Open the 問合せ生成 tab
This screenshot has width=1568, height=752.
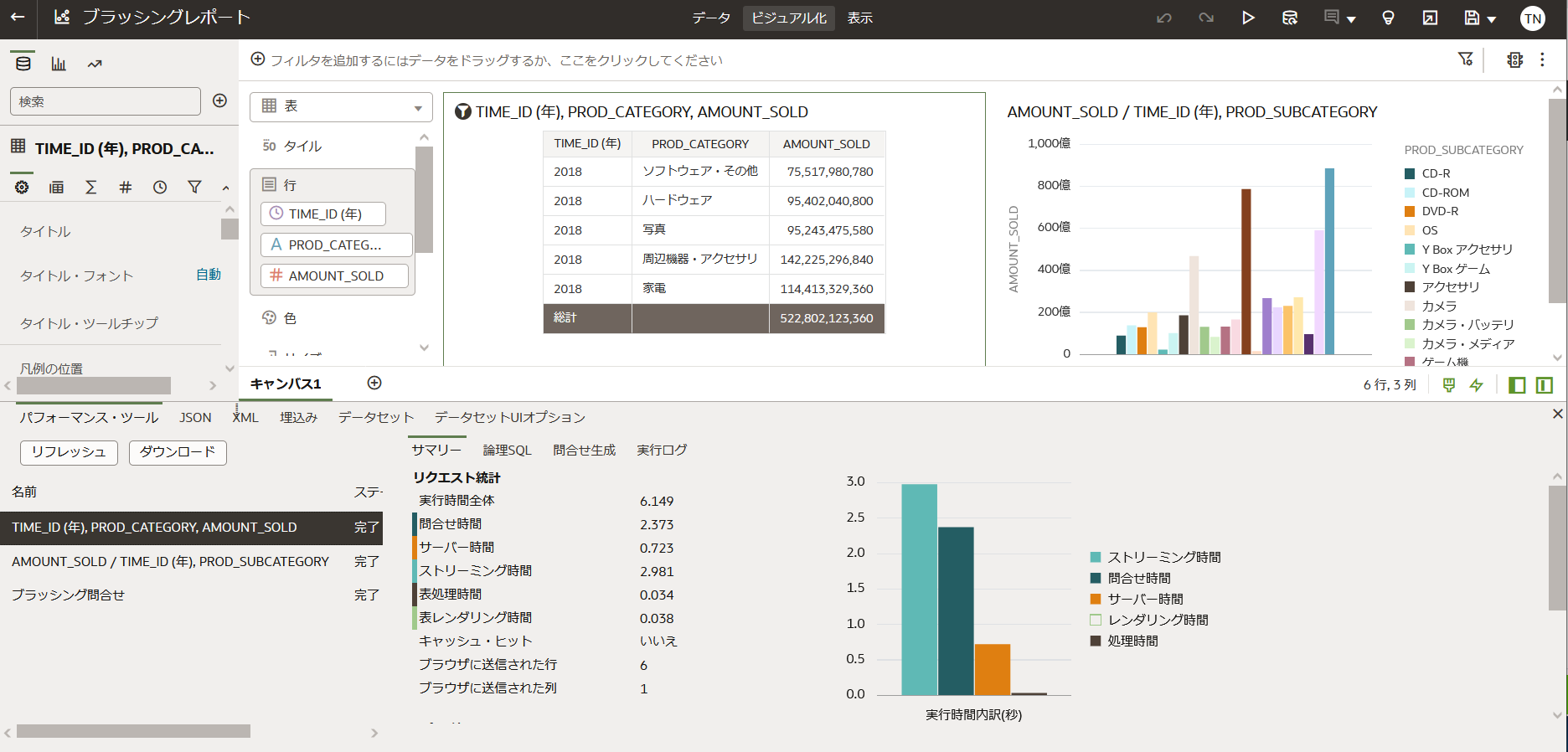[x=584, y=450]
